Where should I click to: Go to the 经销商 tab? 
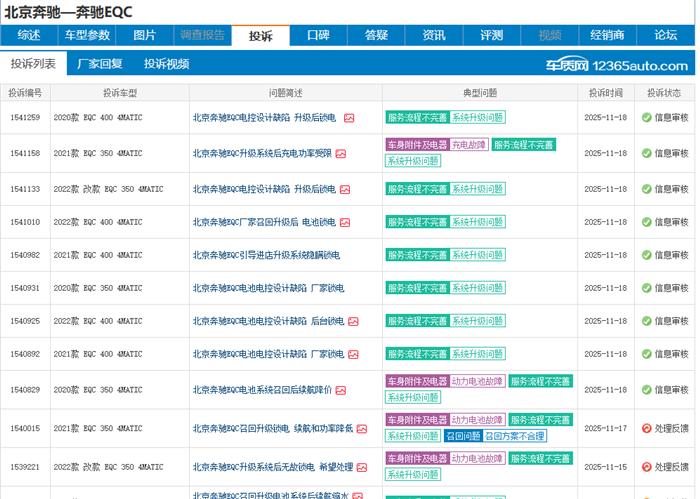point(607,35)
